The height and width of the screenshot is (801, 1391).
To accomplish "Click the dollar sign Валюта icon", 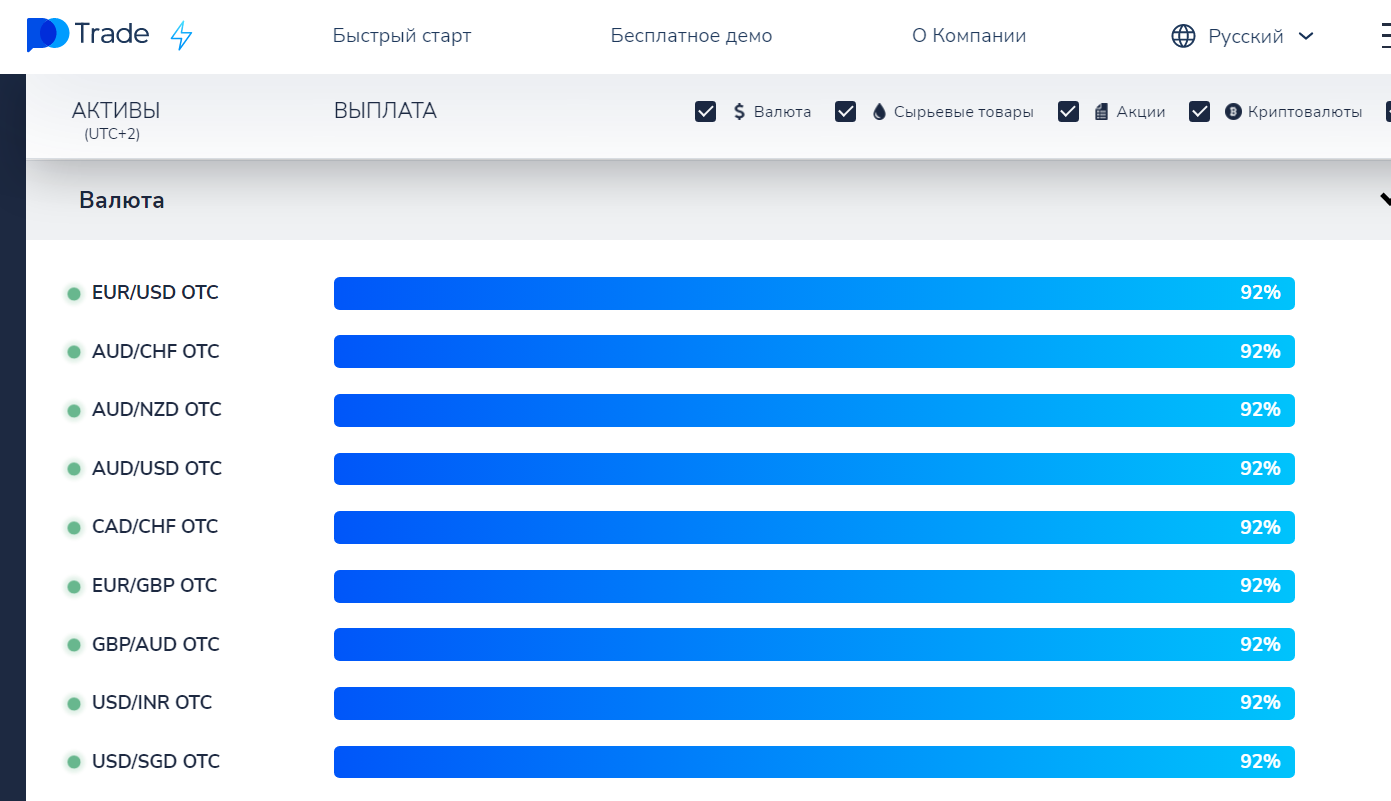I will (x=740, y=112).
